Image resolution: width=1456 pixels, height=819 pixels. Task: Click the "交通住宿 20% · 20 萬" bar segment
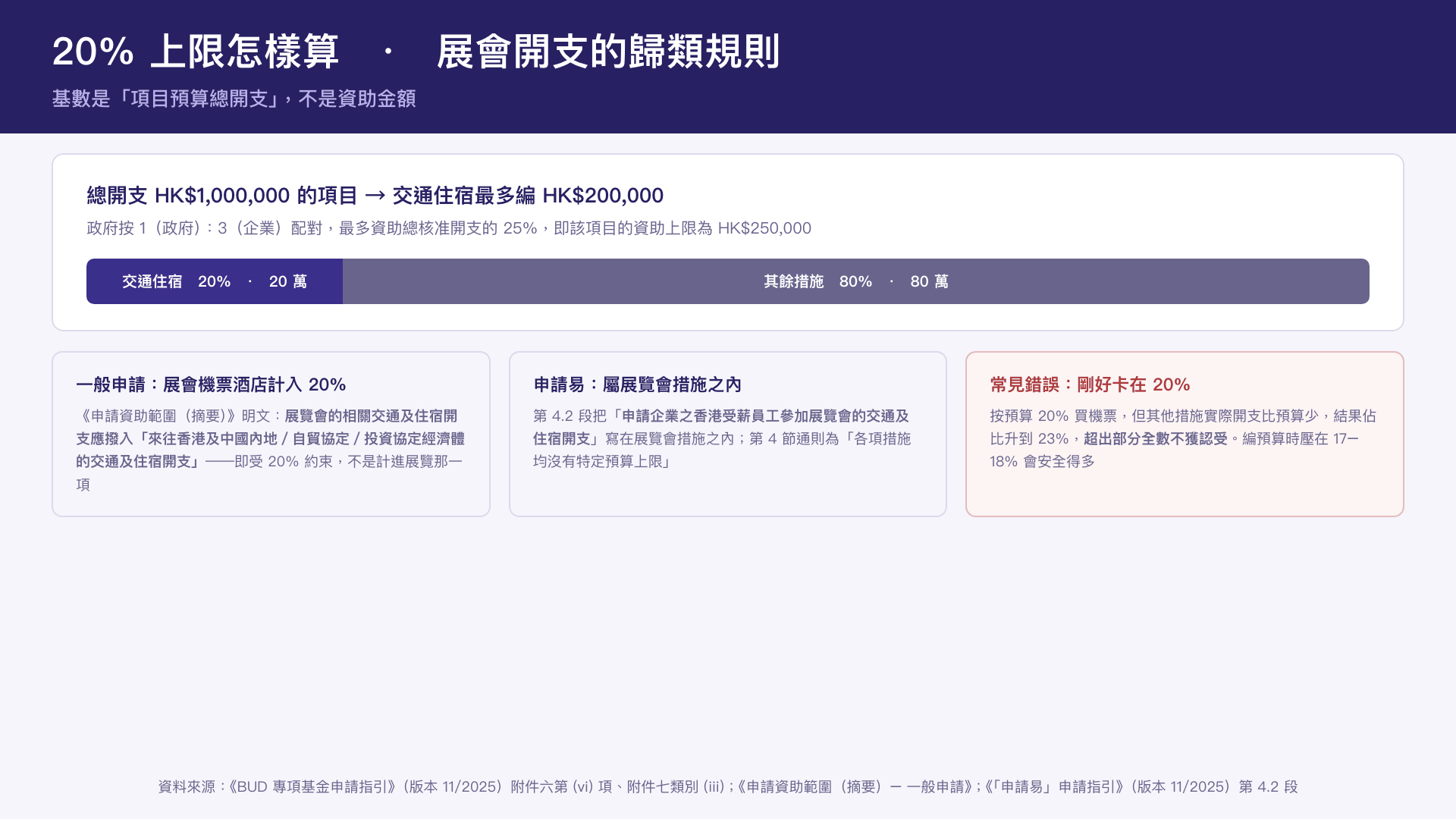tap(215, 281)
